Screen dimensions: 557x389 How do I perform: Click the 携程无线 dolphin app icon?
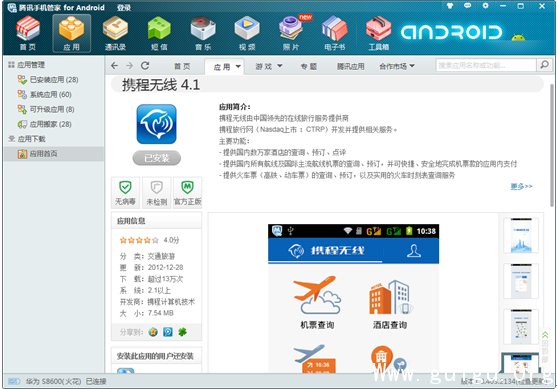[x=157, y=124]
